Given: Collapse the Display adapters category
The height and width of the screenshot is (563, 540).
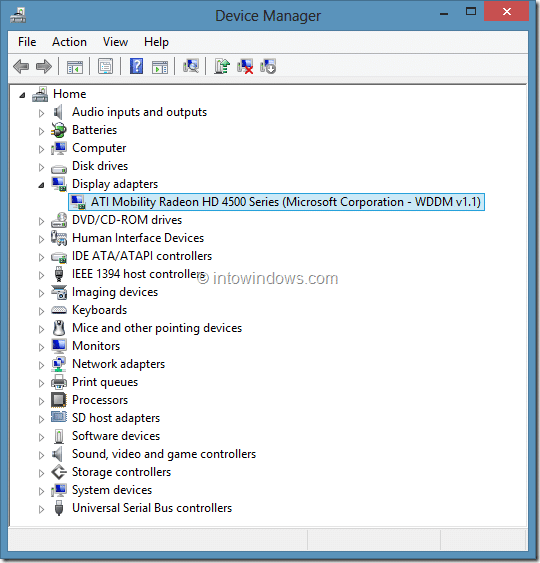Looking at the screenshot, I should pyautogui.click(x=41, y=185).
